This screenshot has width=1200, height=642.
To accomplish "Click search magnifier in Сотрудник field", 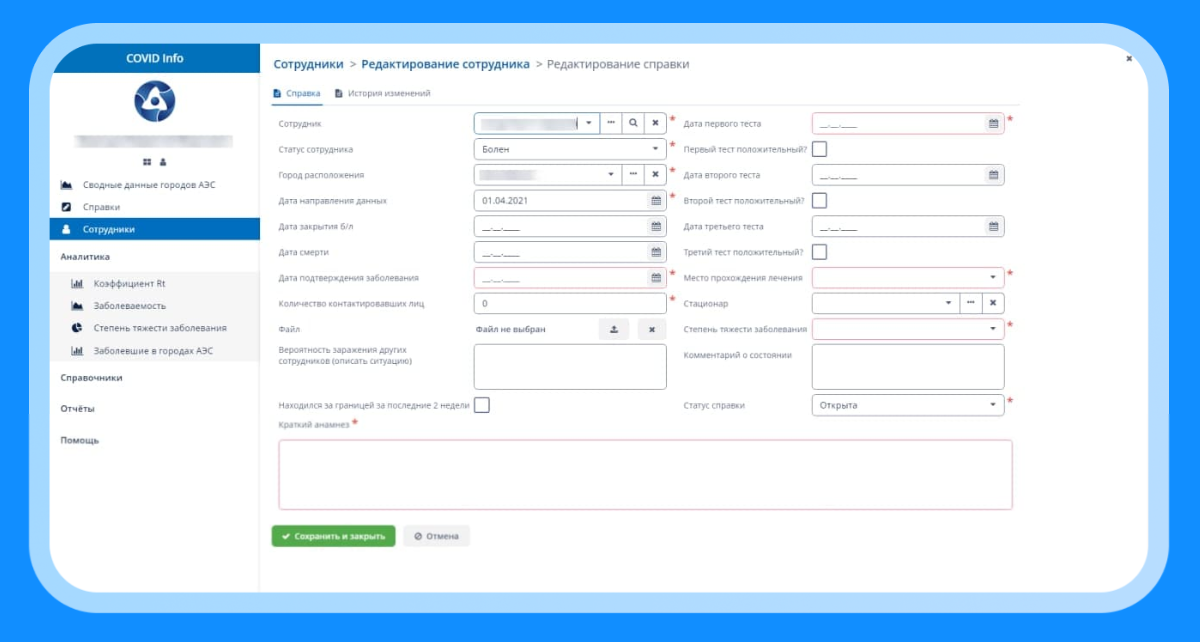I will coord(633,123).
